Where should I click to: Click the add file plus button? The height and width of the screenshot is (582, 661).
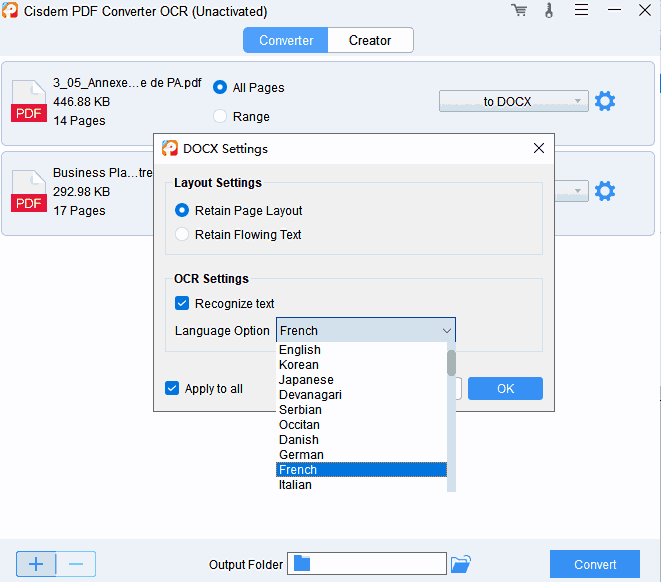36,564
